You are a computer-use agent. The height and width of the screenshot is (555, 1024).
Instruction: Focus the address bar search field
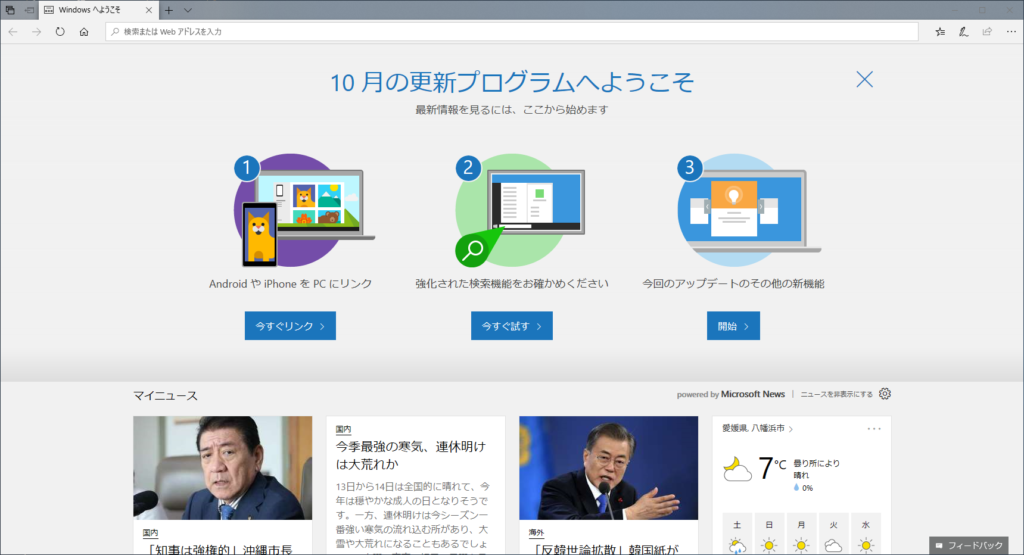coord(512,31)
